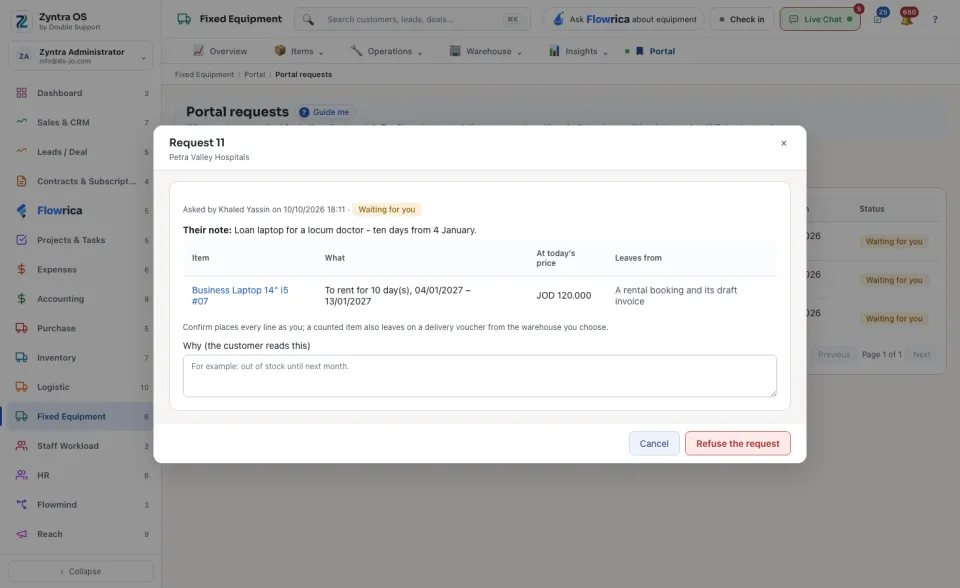Expand the Zyntra Administrator account dropdown
Viewport: 960px width, 588px height.
coord(143,58)
